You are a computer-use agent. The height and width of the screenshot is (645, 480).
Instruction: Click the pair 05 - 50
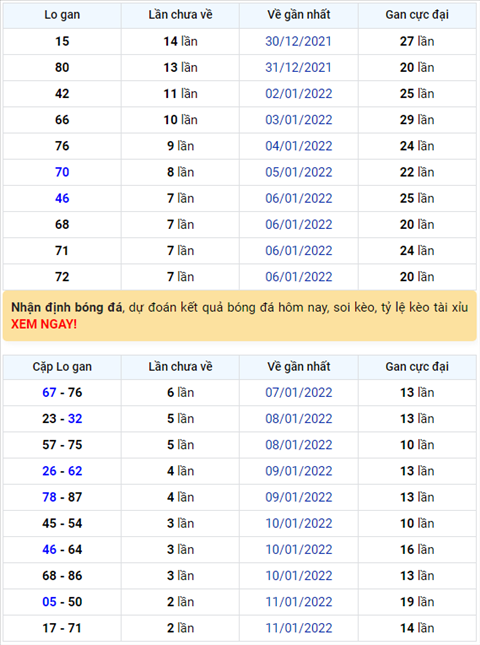(62, 602)
